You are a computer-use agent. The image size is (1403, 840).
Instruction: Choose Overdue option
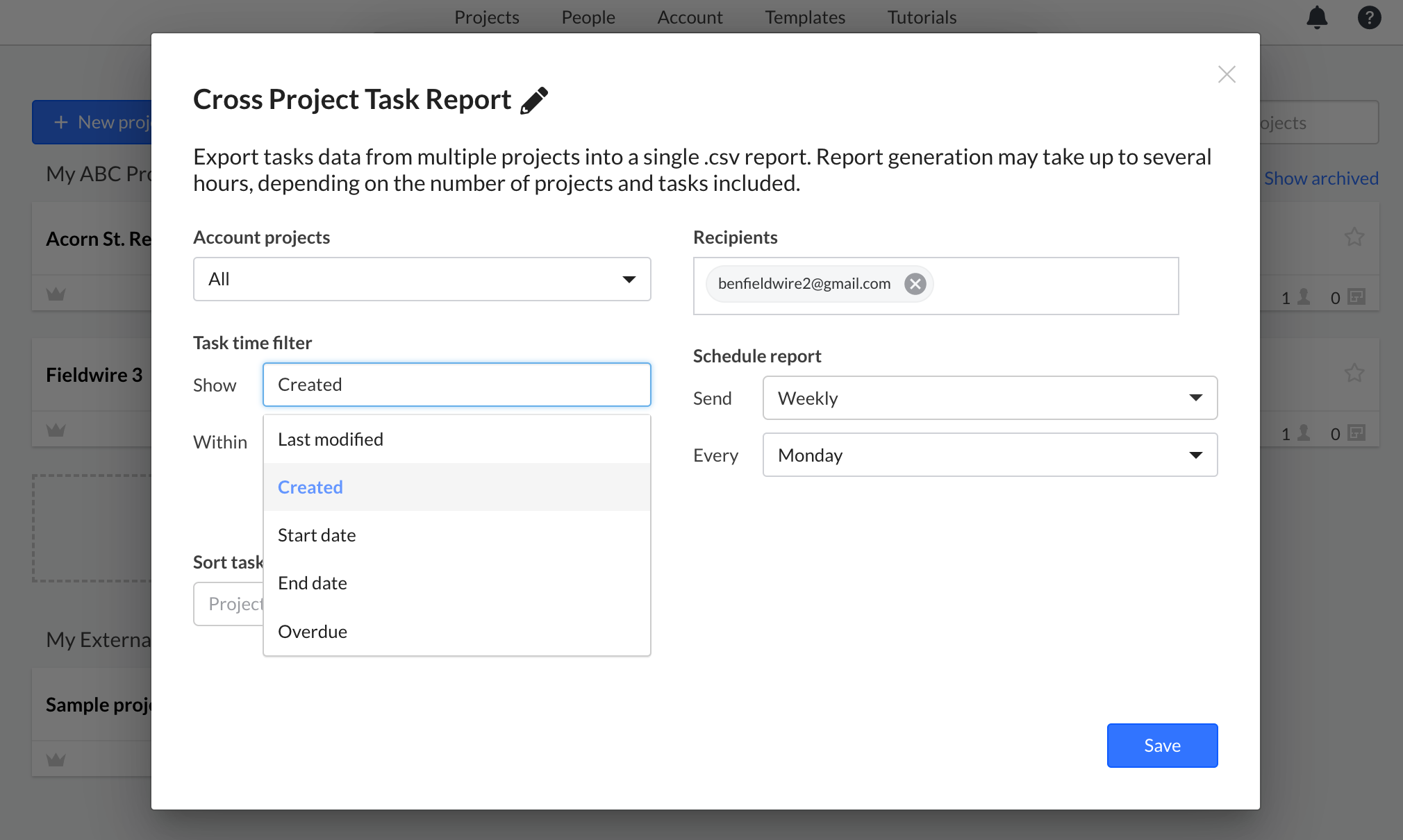456,632
